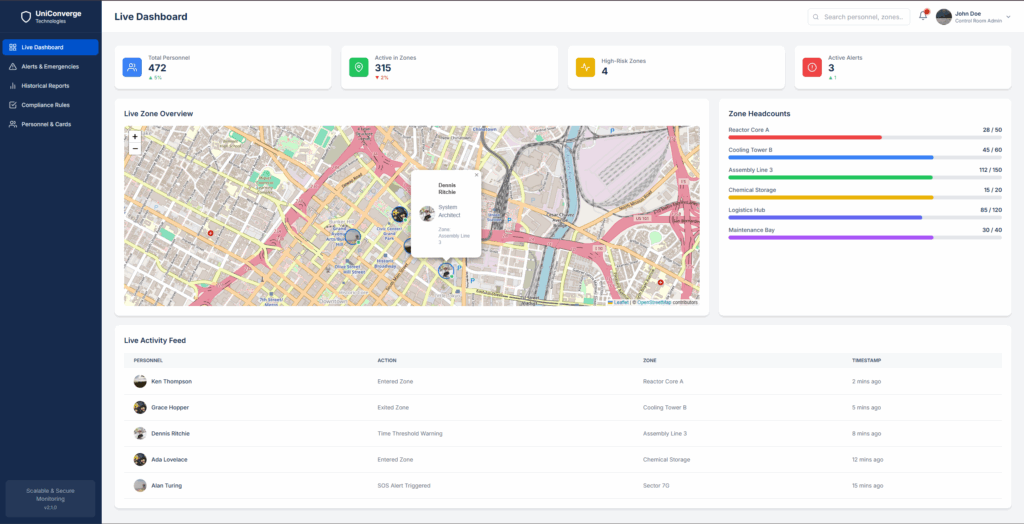Click the High-Risk Zones yellow pulse icon

(x=585, y=67)
